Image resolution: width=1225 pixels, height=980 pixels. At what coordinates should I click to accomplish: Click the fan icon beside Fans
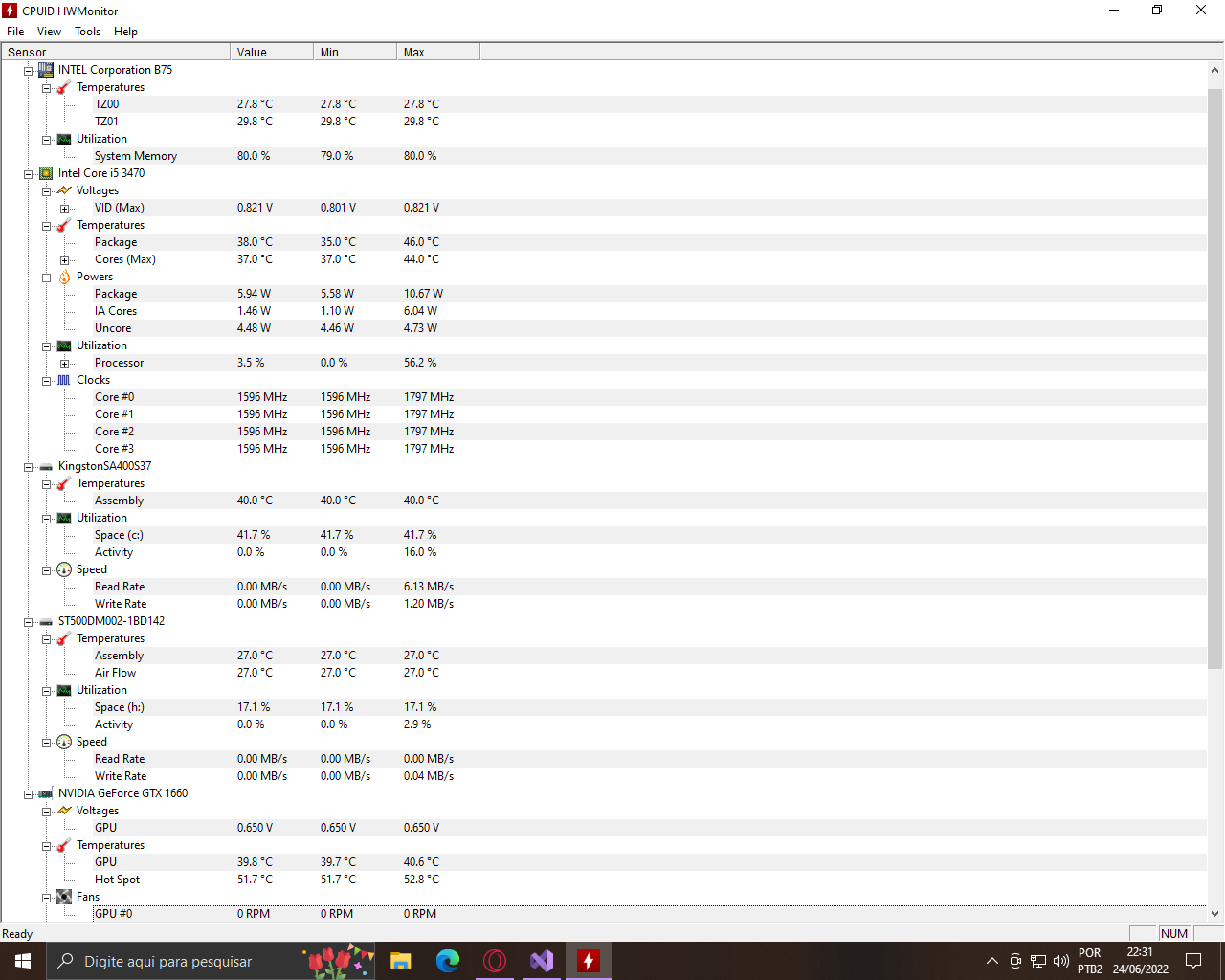pos(64,897)
